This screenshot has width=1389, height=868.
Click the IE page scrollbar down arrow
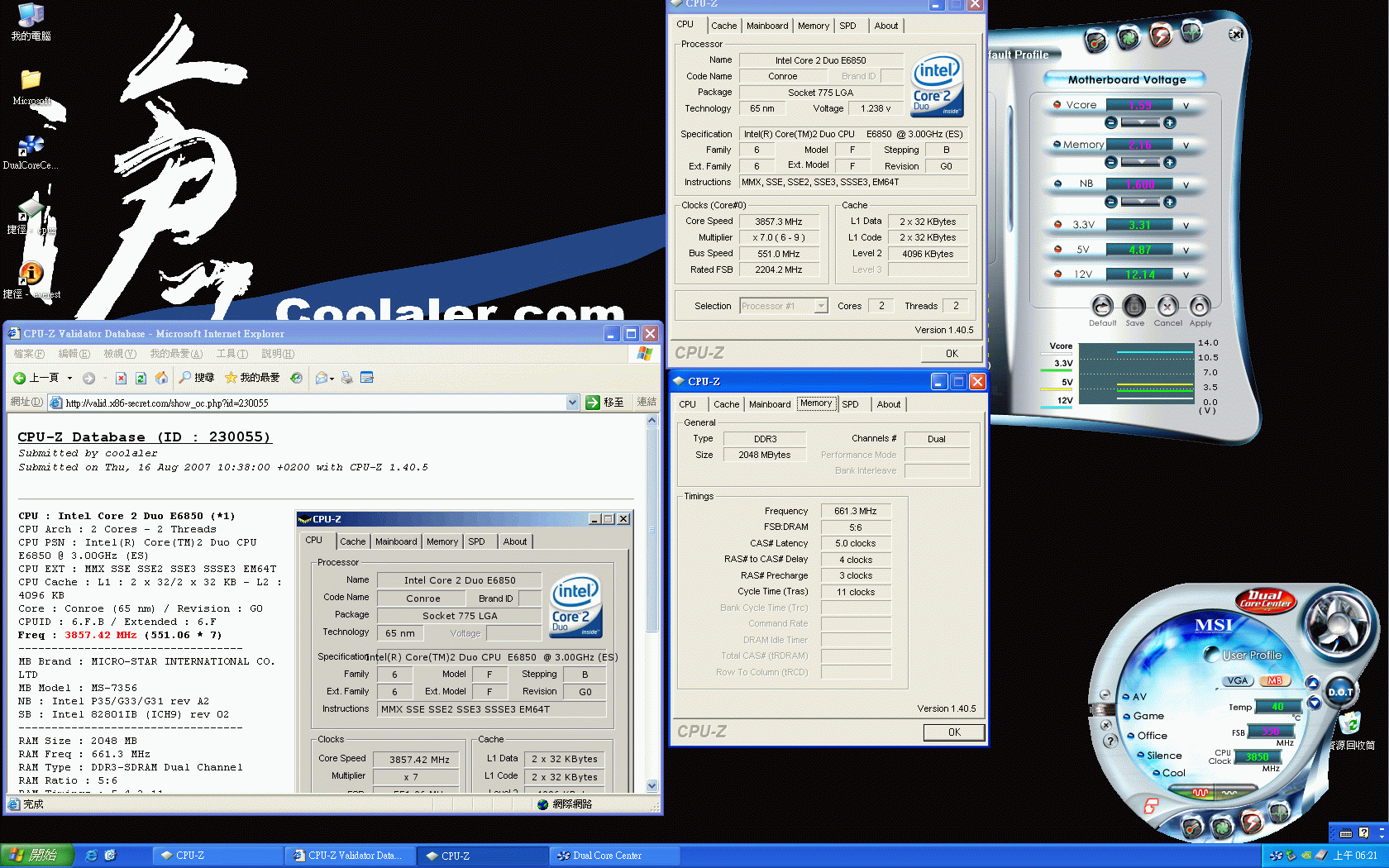point(652,786)
